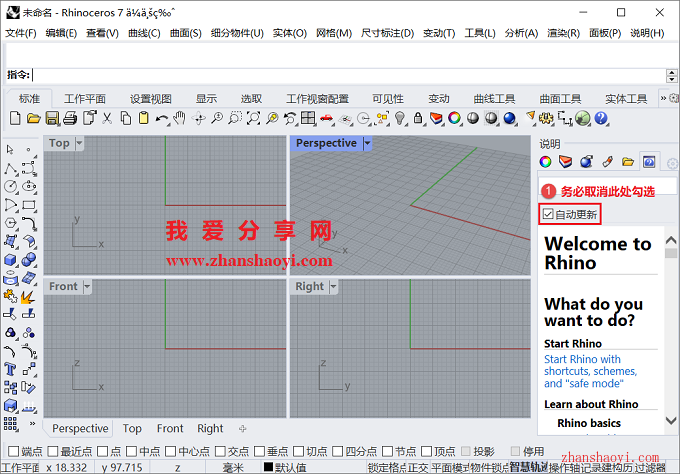Open the 文件(F) menu
This screenshot has width=680, height=474.
tap(20, 33)
